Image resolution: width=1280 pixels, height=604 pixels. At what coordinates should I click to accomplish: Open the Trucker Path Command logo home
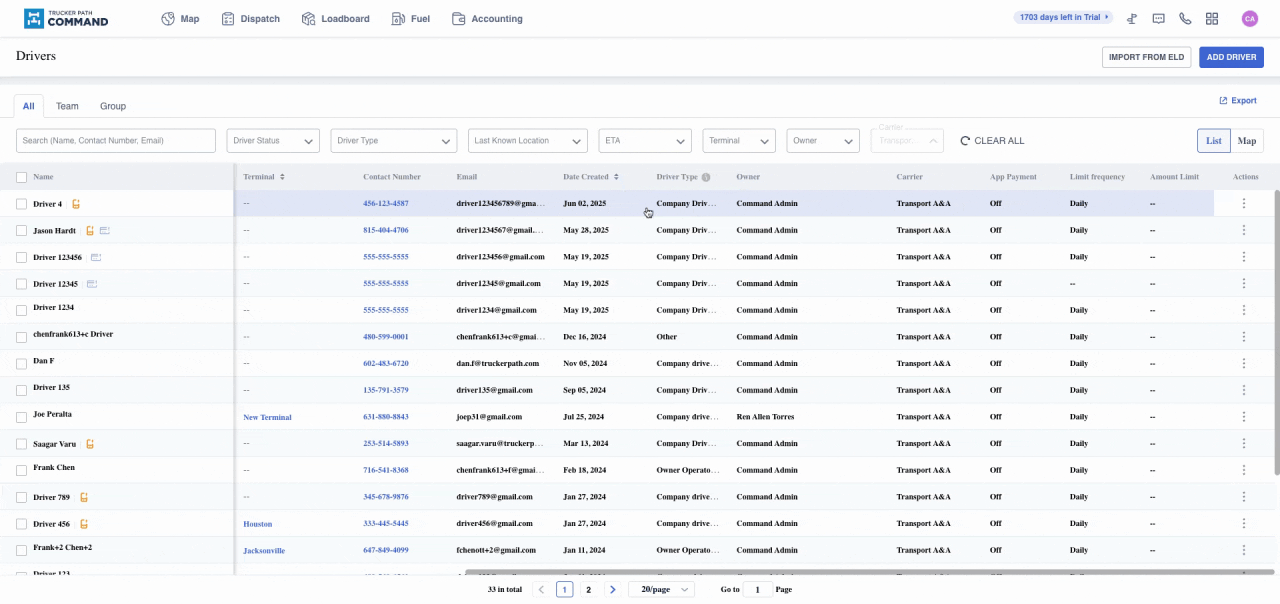(x=65, y=18)
